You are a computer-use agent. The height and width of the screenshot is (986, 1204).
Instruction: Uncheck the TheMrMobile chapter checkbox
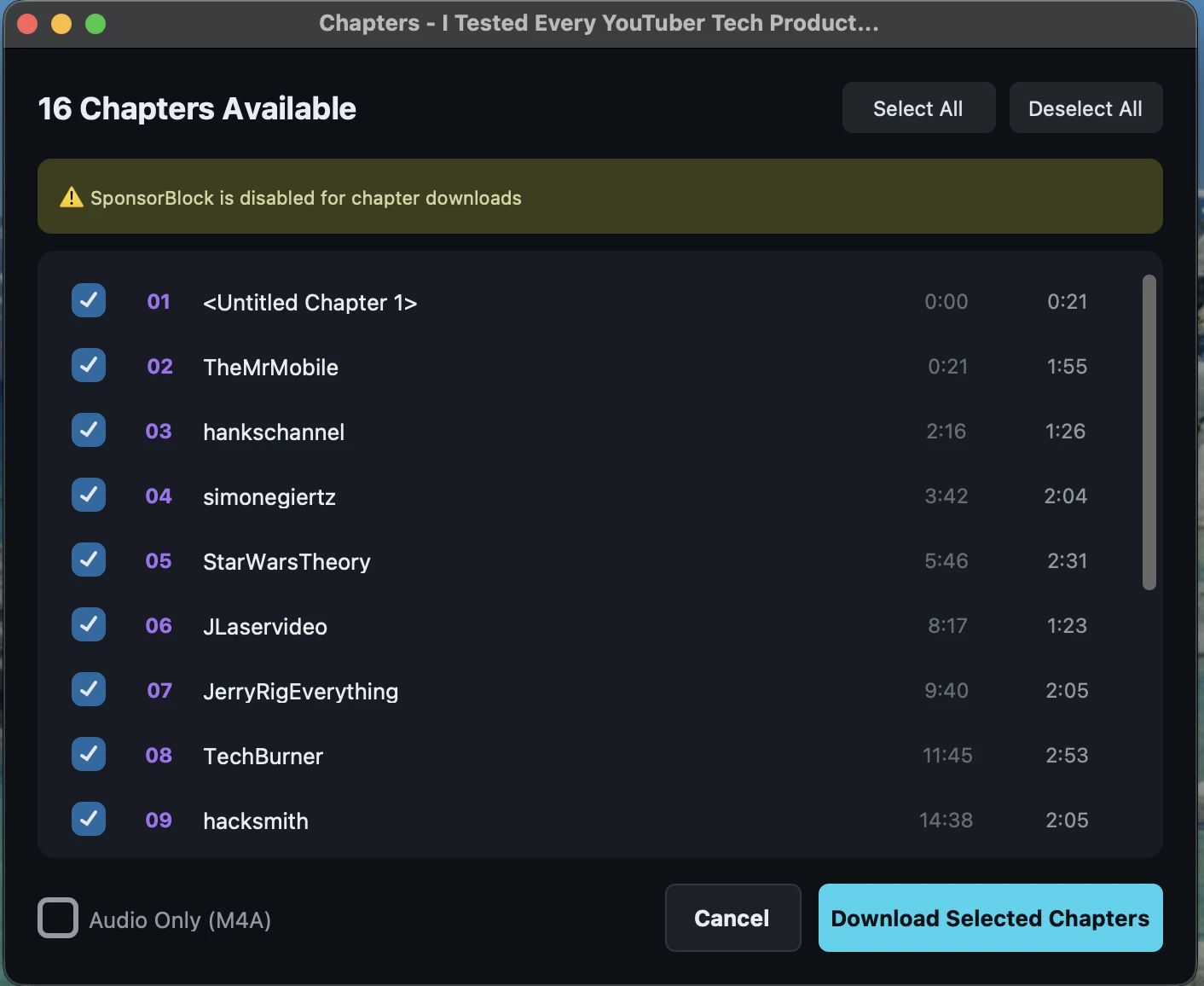pos(89,365)
